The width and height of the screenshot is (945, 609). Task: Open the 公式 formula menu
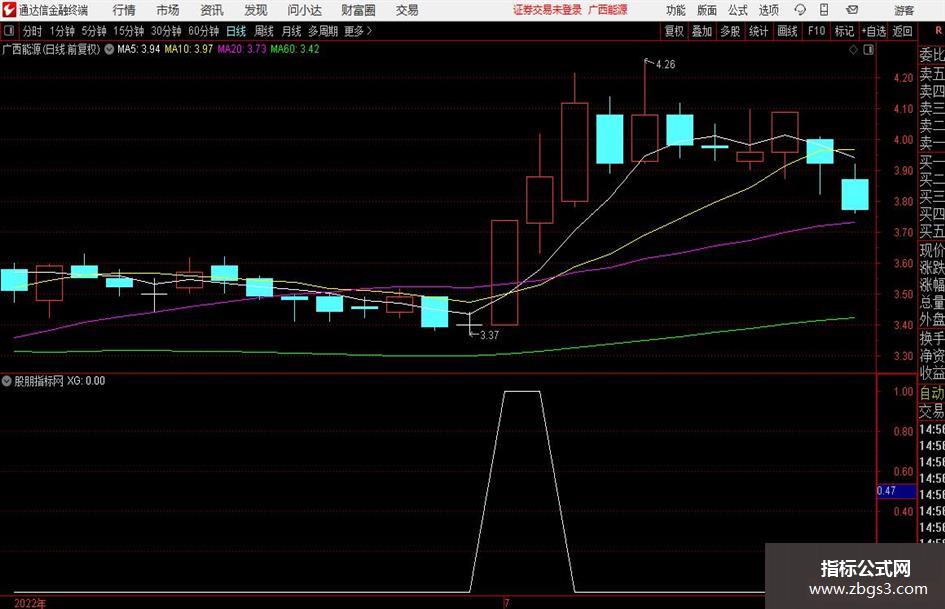click(x=738, y=10)
